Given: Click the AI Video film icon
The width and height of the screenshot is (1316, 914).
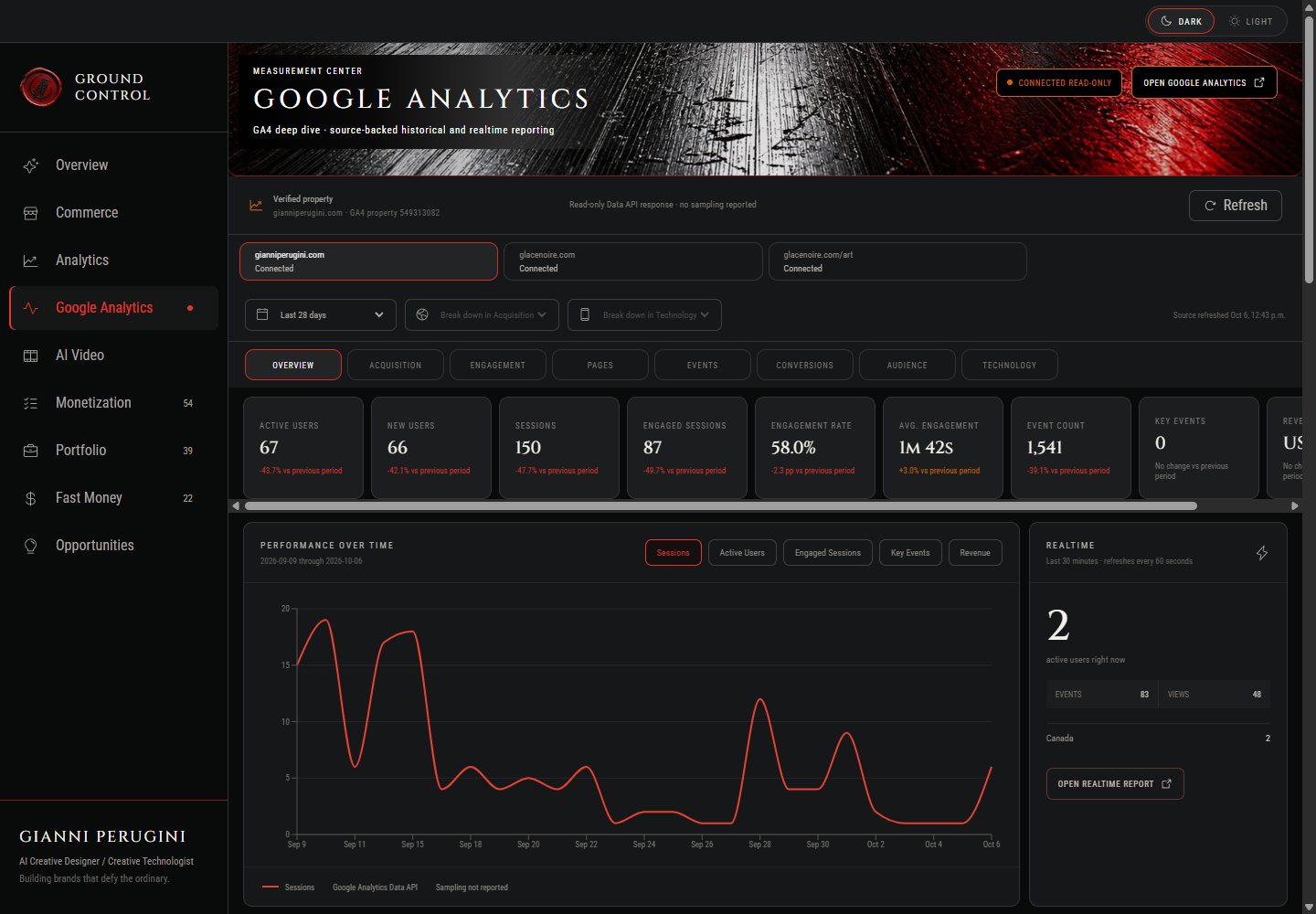Looking at the screenshot, I should [x=30, y=356].
